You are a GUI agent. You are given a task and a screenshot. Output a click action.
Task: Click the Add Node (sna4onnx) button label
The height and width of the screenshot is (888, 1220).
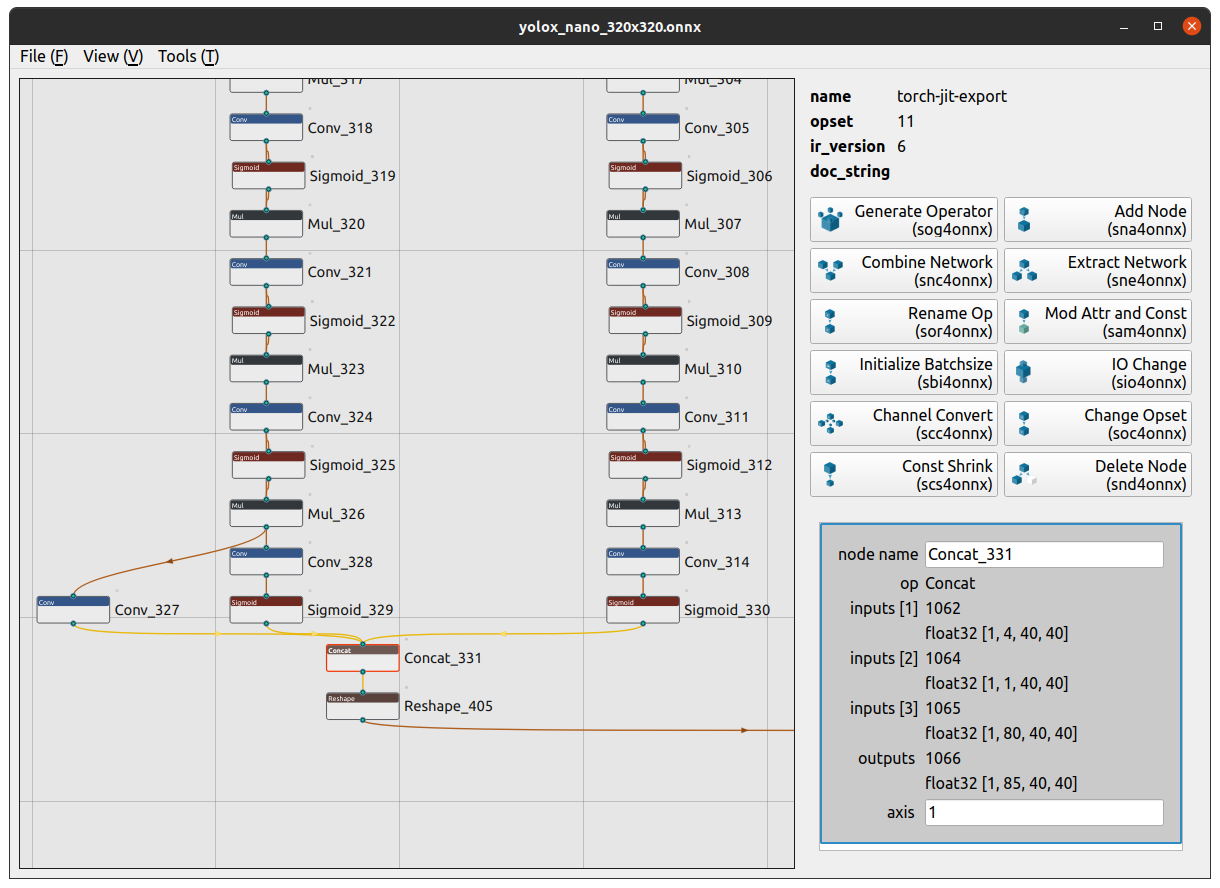coord(1147,220)
